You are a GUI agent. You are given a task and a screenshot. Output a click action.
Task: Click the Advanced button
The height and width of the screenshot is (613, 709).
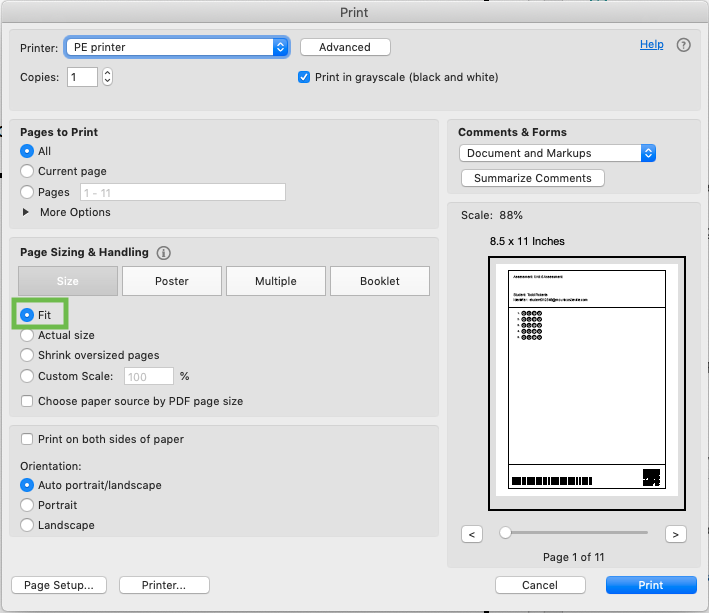(x=345, y=47)
